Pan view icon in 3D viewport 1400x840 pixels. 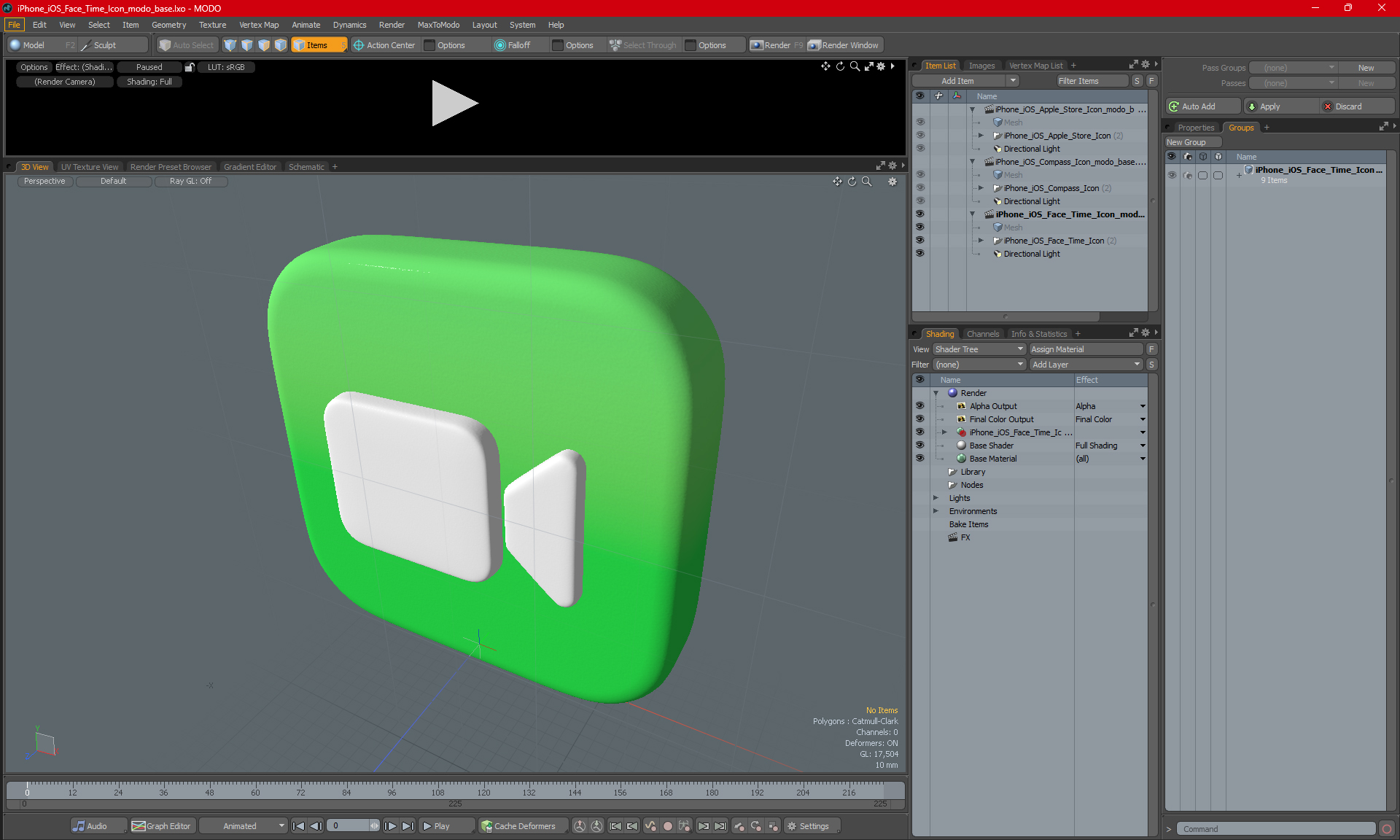[837, 182]
